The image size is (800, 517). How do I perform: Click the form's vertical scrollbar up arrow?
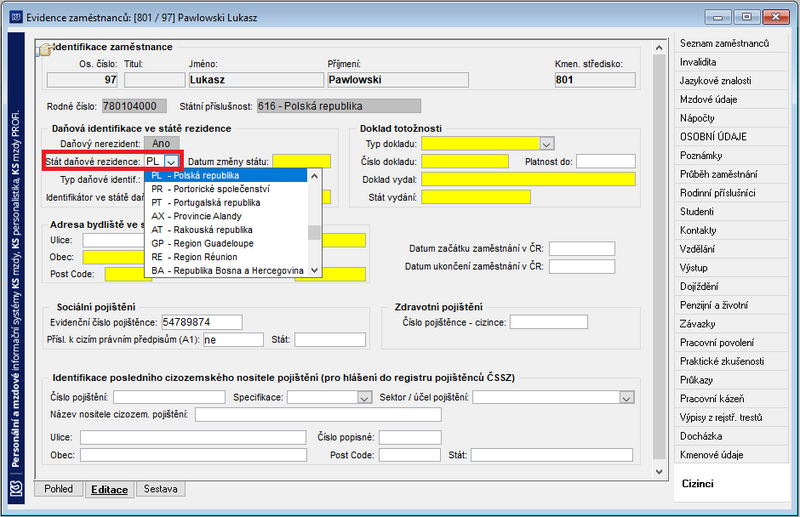659,48
